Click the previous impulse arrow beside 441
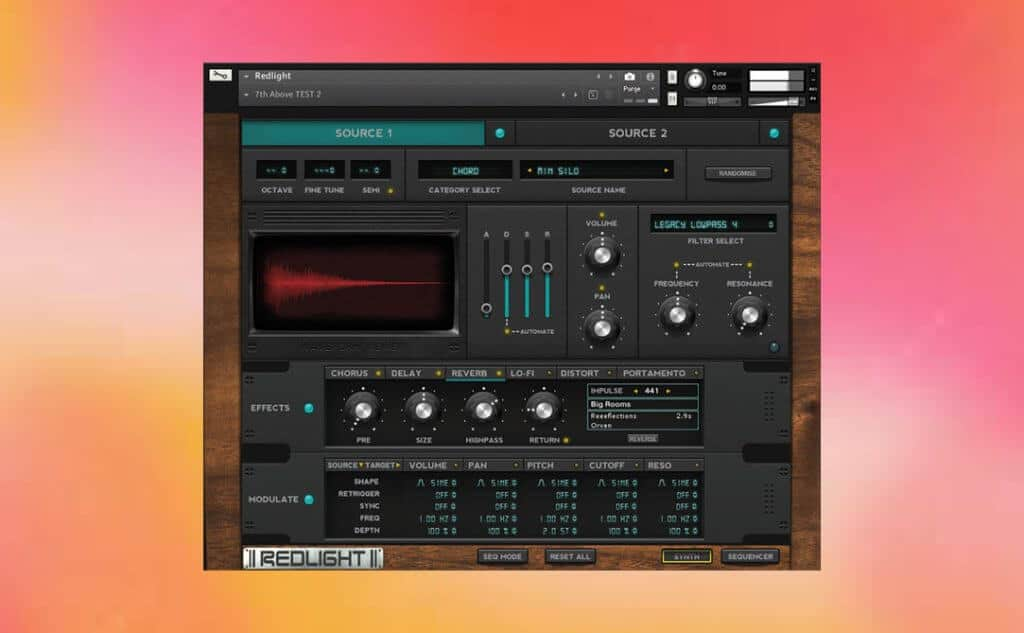1024x633 pixels. [x=635, y=390]
